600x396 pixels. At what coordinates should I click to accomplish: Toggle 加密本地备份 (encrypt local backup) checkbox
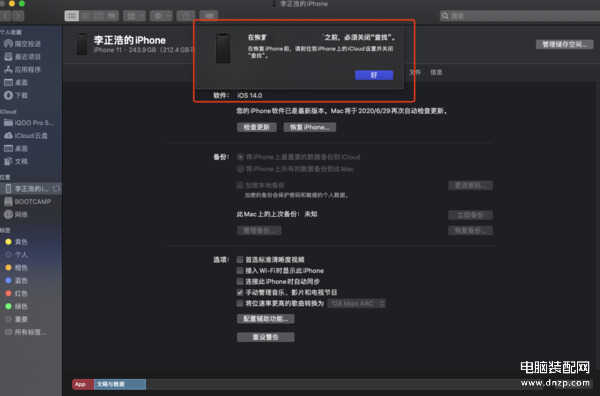pyautogui.click(x=240, y=185)
